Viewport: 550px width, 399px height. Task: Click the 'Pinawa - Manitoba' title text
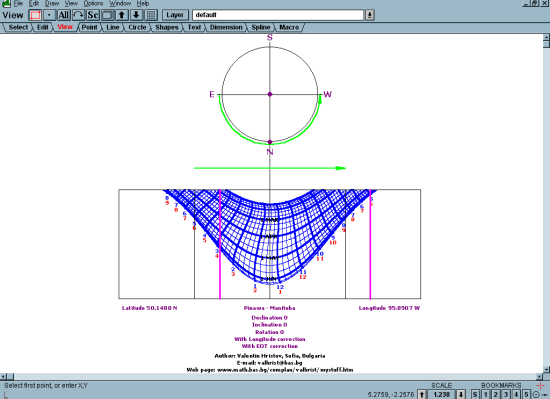(269, 308)
